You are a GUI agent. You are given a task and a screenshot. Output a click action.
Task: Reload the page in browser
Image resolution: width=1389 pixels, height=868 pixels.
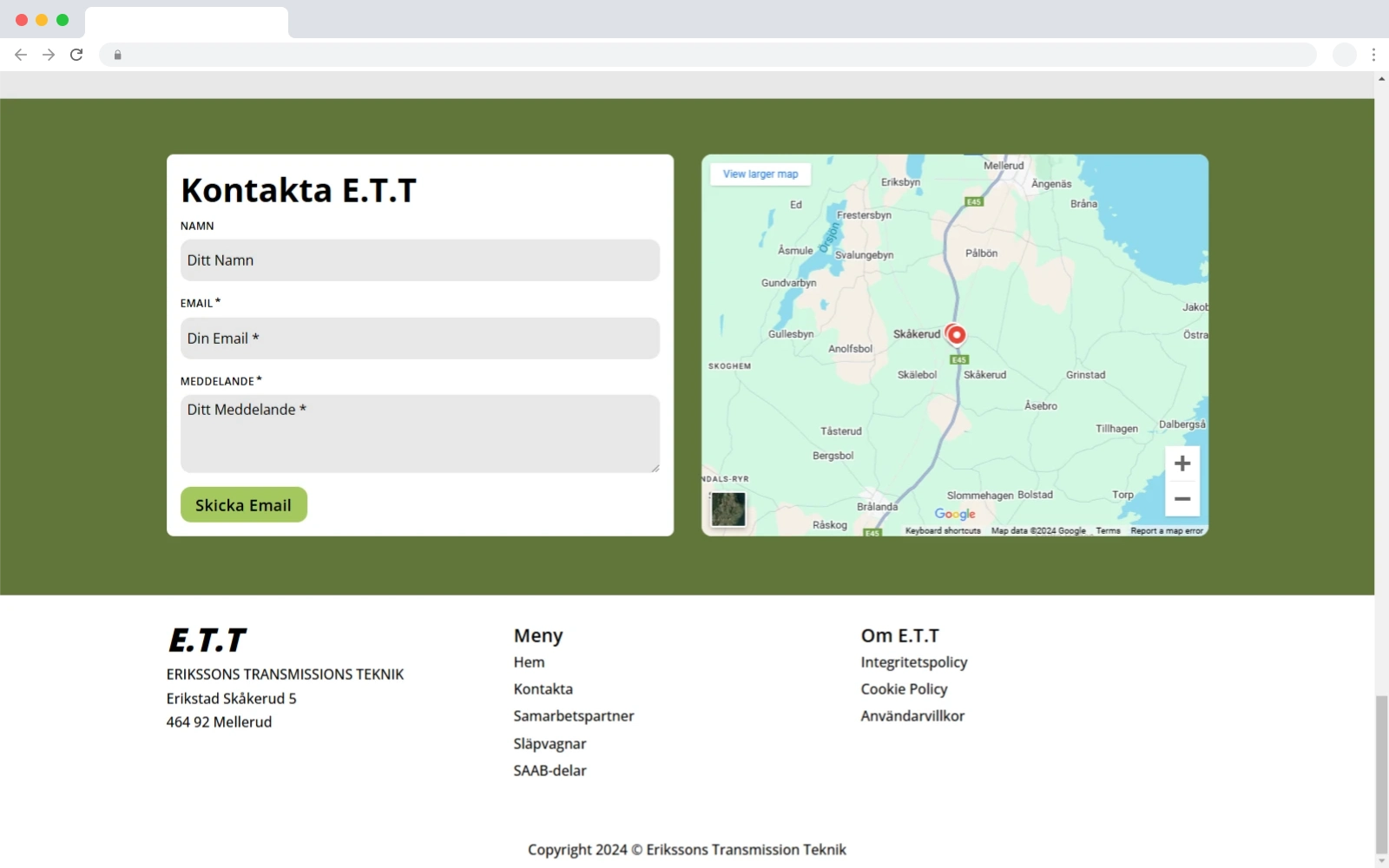pyautogui.click(x=76, y=55)
